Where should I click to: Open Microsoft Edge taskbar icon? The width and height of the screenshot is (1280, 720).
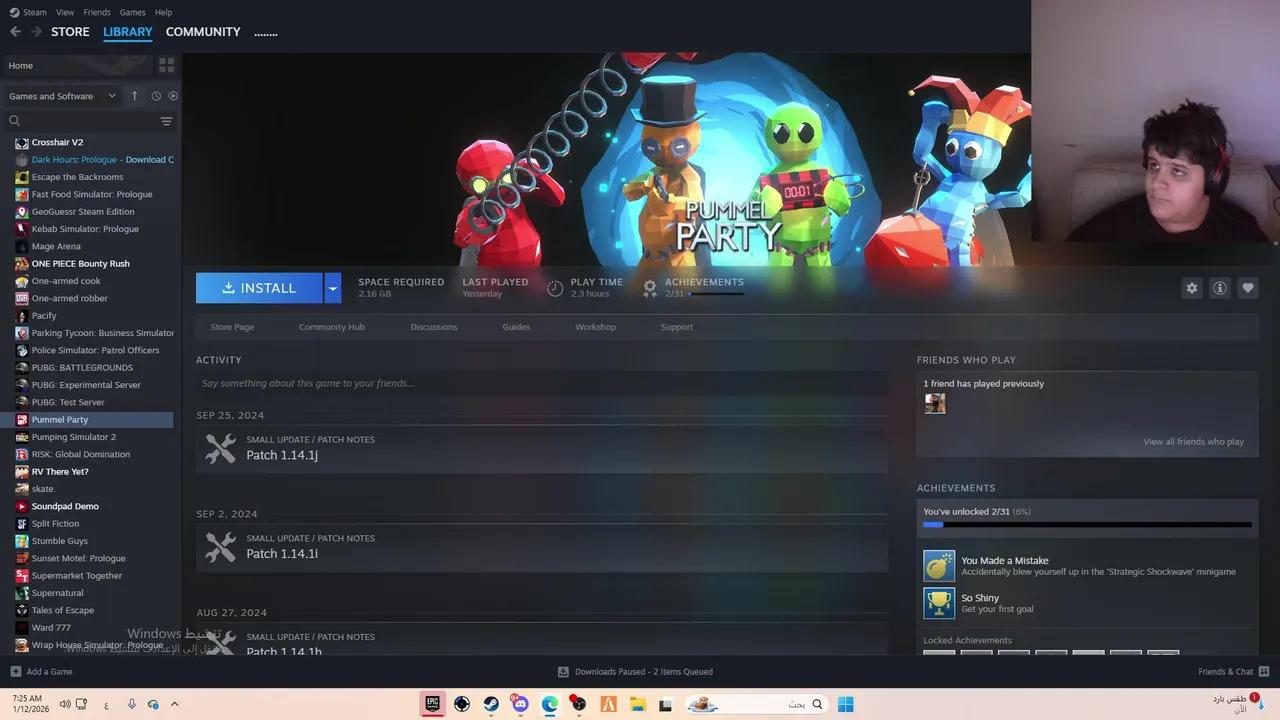pos(549,704)
